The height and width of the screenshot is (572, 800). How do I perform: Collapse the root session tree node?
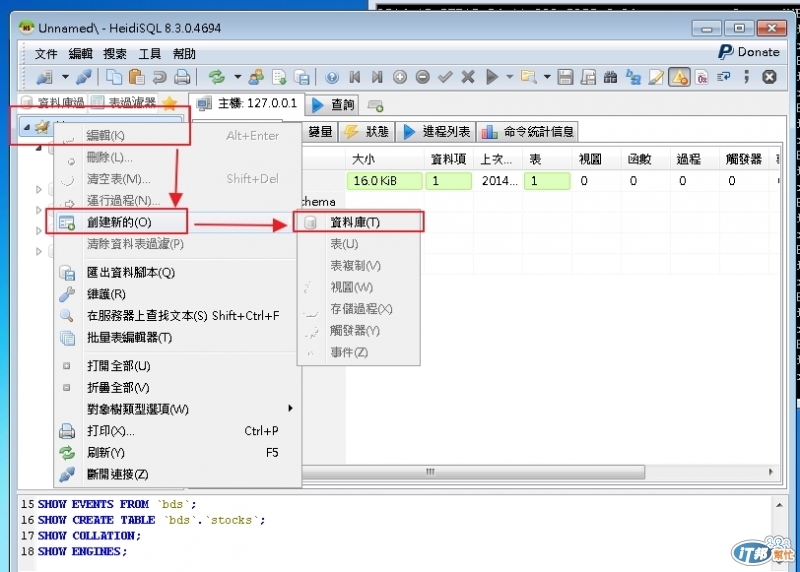27,127
